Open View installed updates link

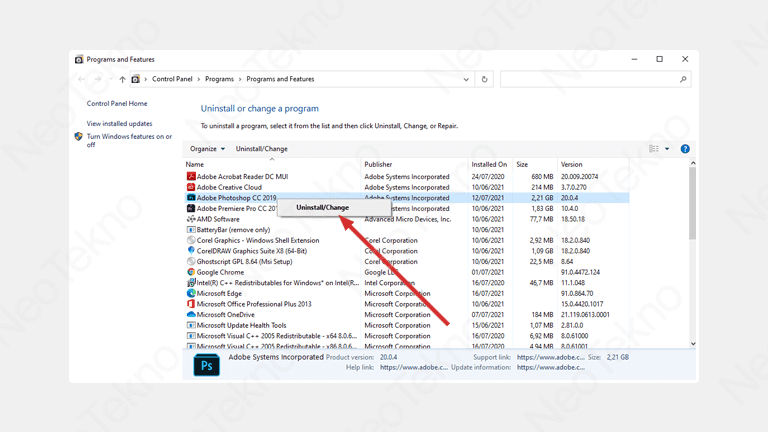(120, 123)
